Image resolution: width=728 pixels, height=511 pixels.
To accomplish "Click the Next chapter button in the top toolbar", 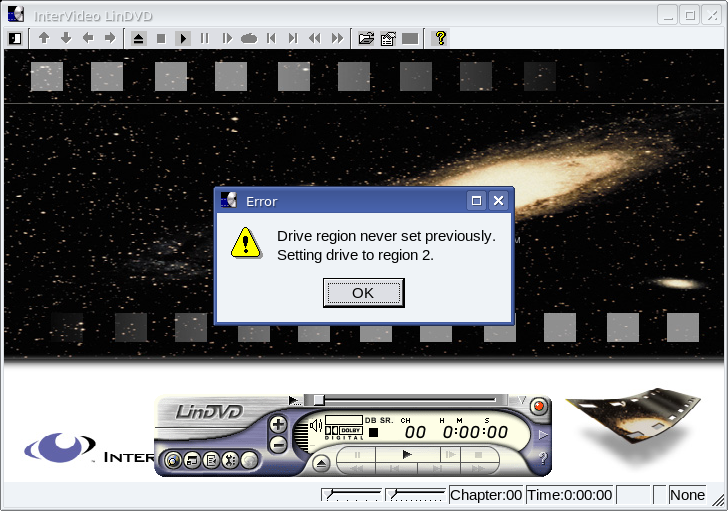I will pyautogui.click(x=293, y=38).
